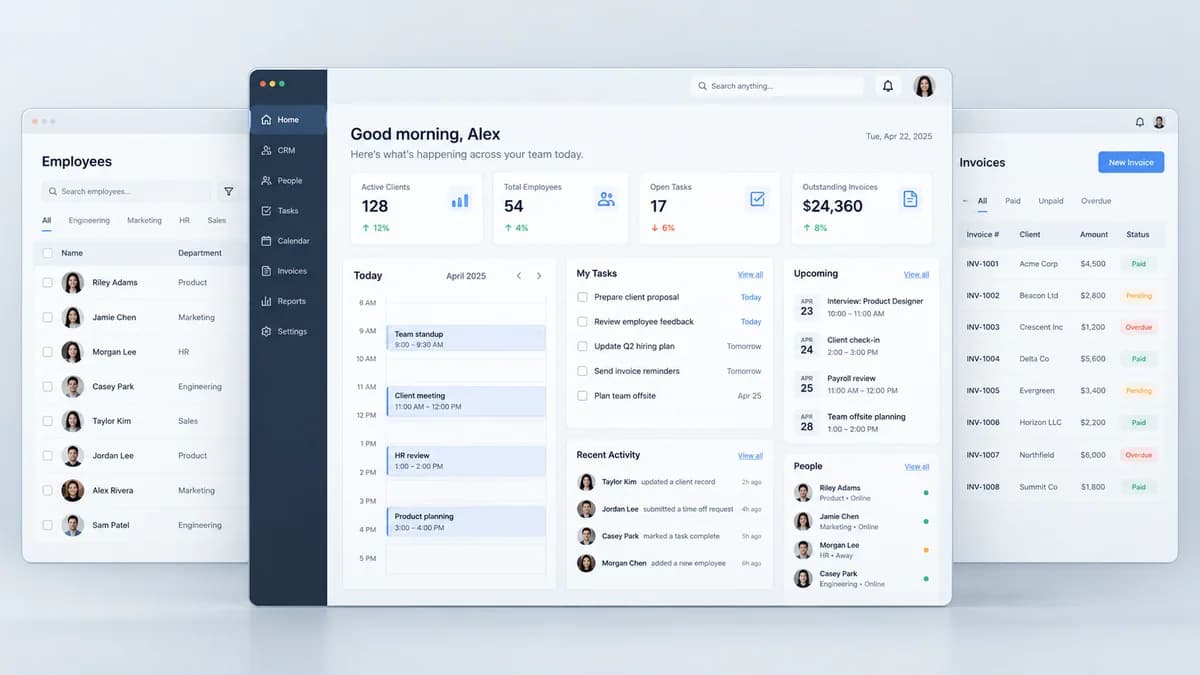Click the Tasks icon in sidebar
This screenshot has height=675, width=1200.
[266, 211]
